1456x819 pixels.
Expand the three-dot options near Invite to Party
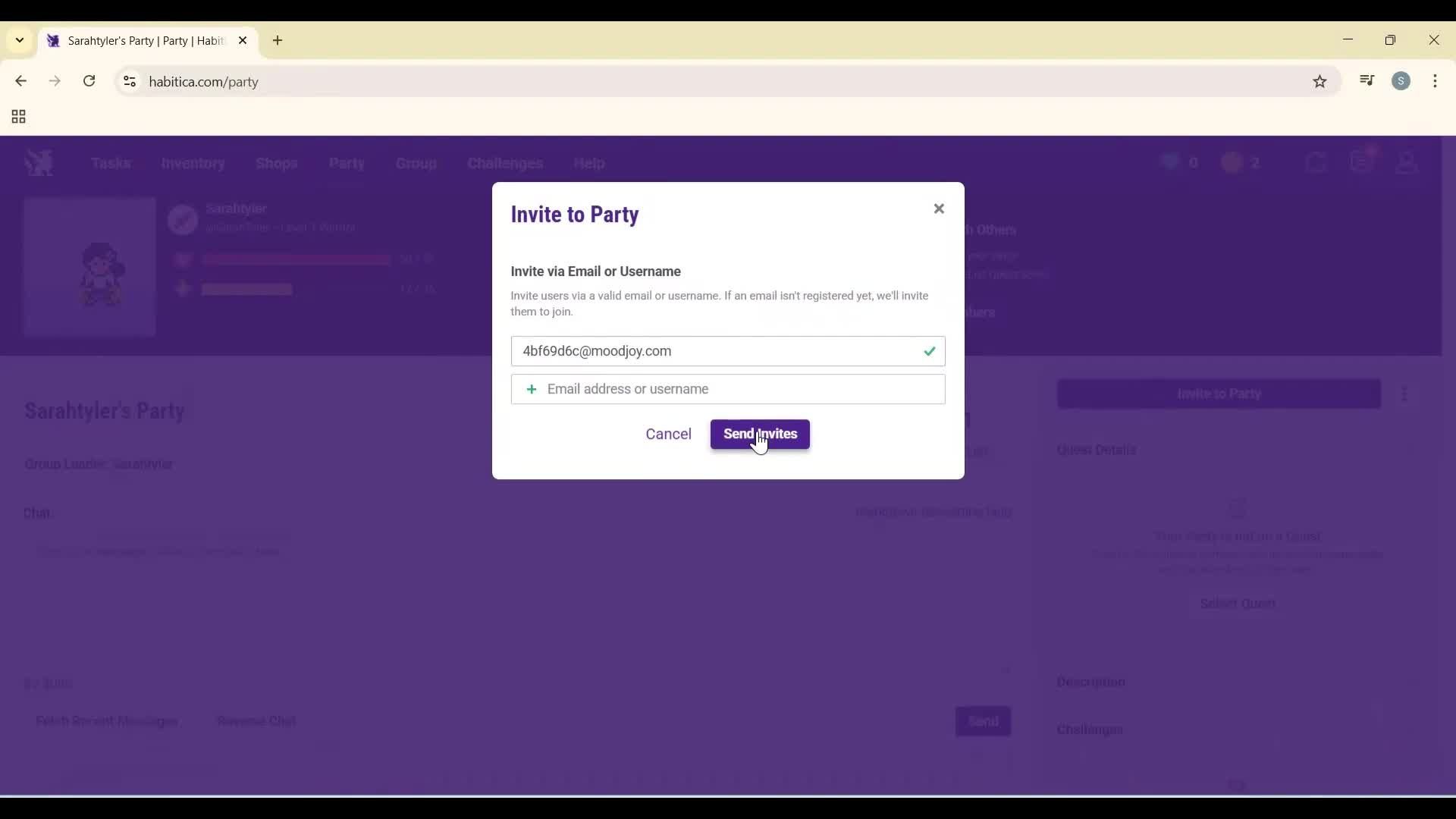pos(1405,394)
